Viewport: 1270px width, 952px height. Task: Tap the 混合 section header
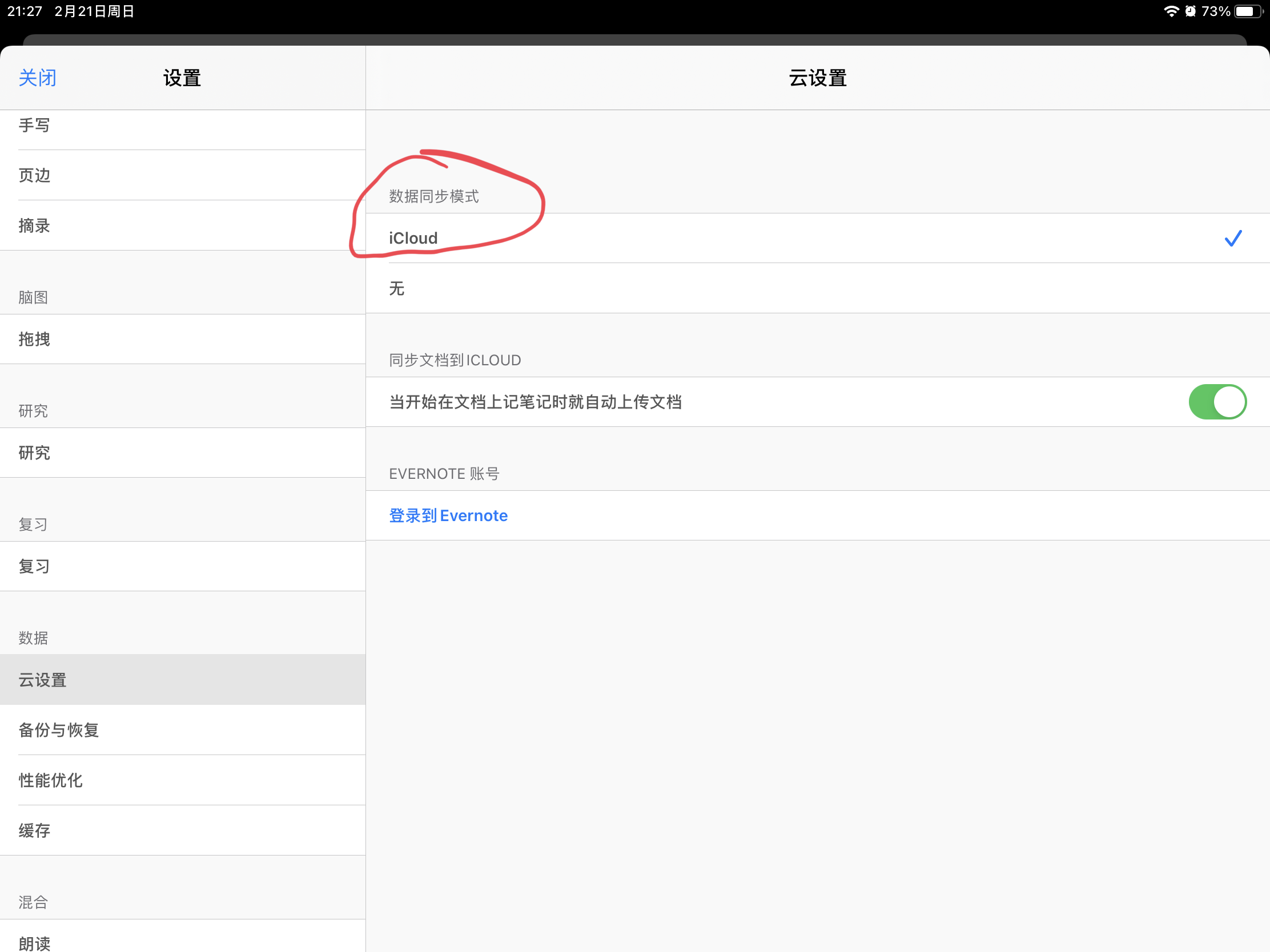(33, 902)
